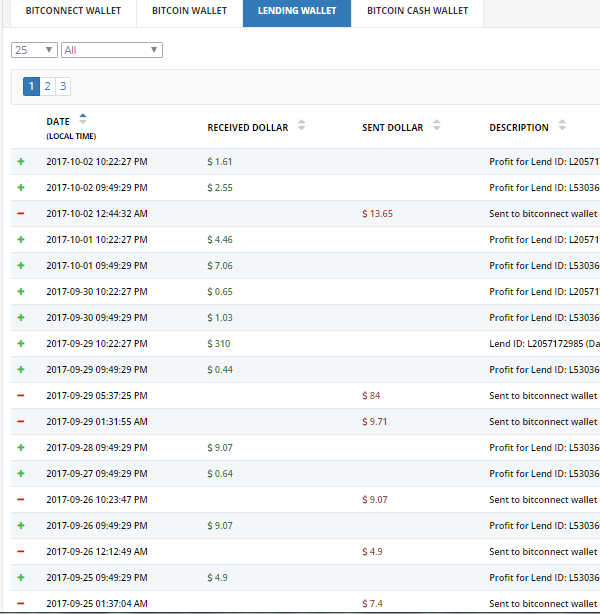Select the $ 0.44 received amount
Viewport: 600px width, 614px height.
click(x=220, y=370)
